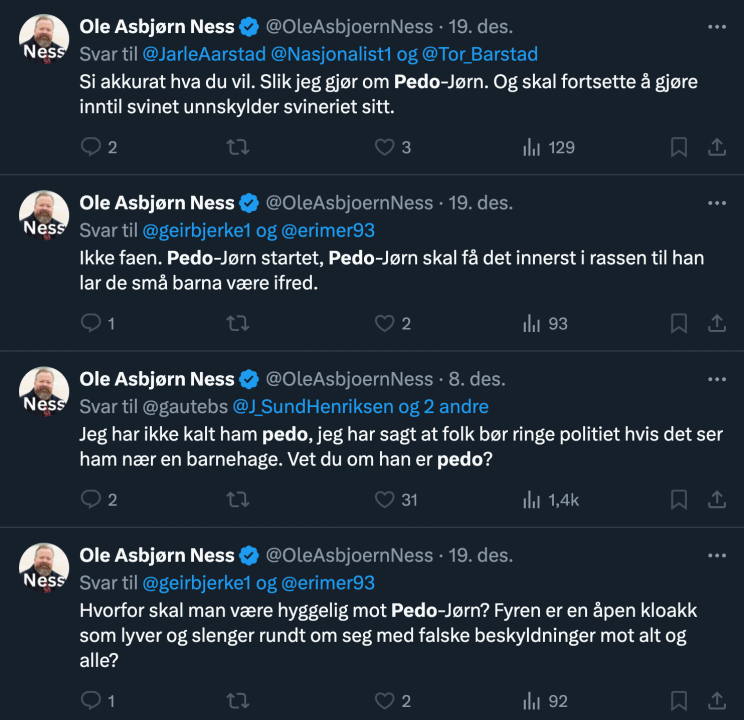Open more options on the last tweet

(717, 555)
